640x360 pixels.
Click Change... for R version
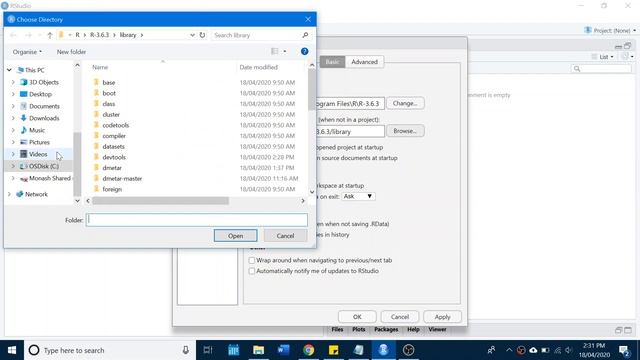(x=405, y=103)
